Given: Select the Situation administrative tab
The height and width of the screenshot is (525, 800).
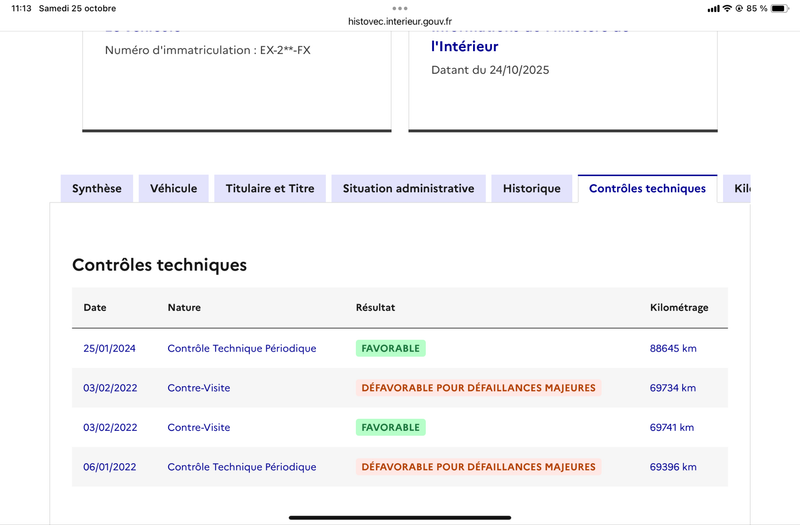Looking at the screenshot, I should click(408, 188).
